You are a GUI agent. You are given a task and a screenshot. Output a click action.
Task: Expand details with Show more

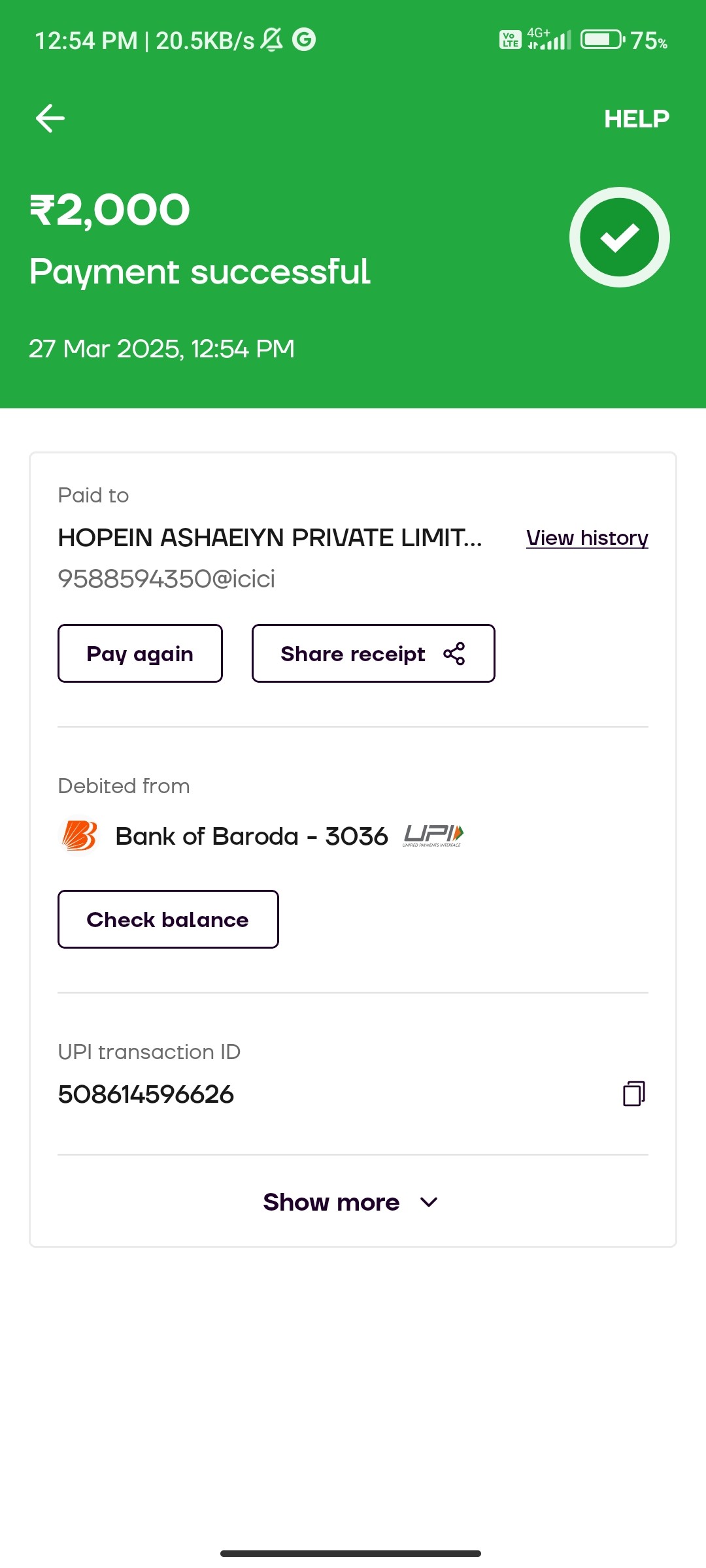351,1202
